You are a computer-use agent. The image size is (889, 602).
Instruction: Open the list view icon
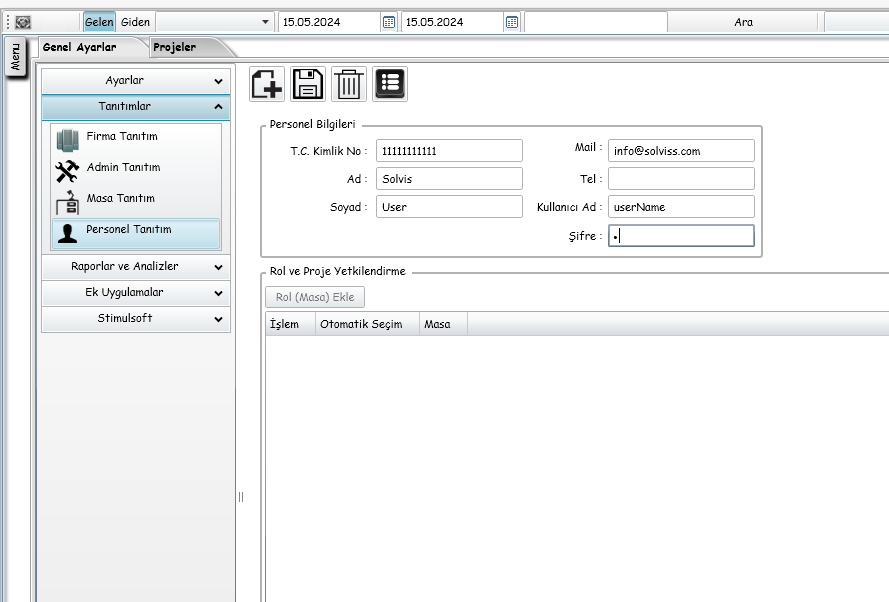[390, 84]
